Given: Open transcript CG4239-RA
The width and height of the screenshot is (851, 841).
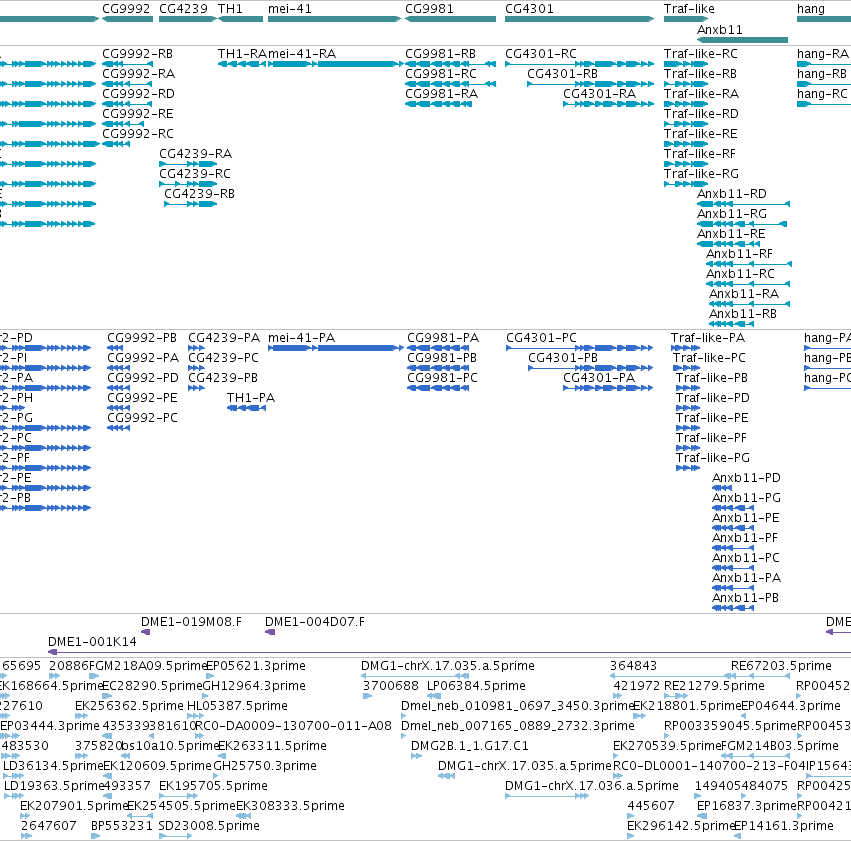Looking at the screenshot, I should [195, 154].
